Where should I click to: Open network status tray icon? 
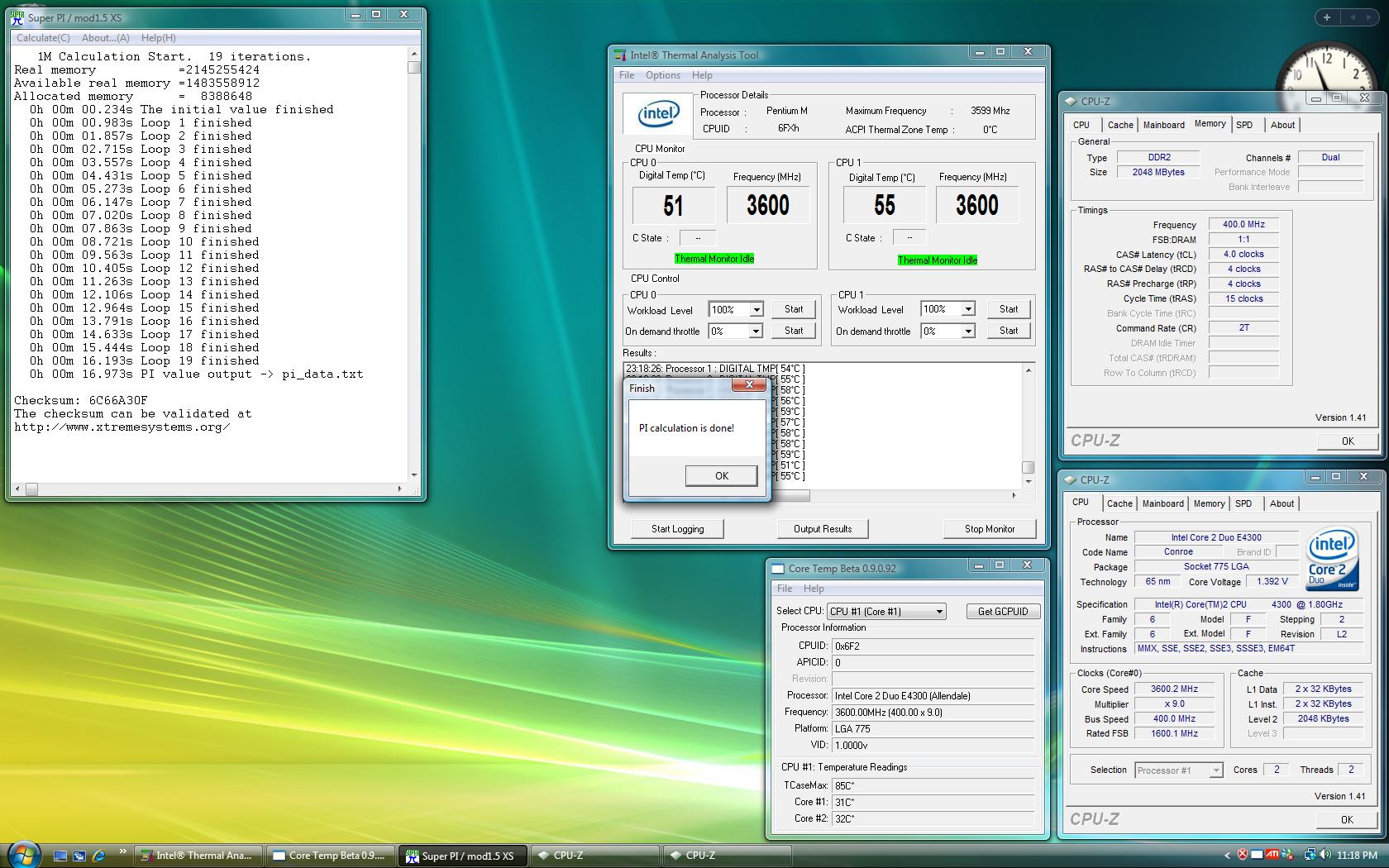coord(1310,855)
